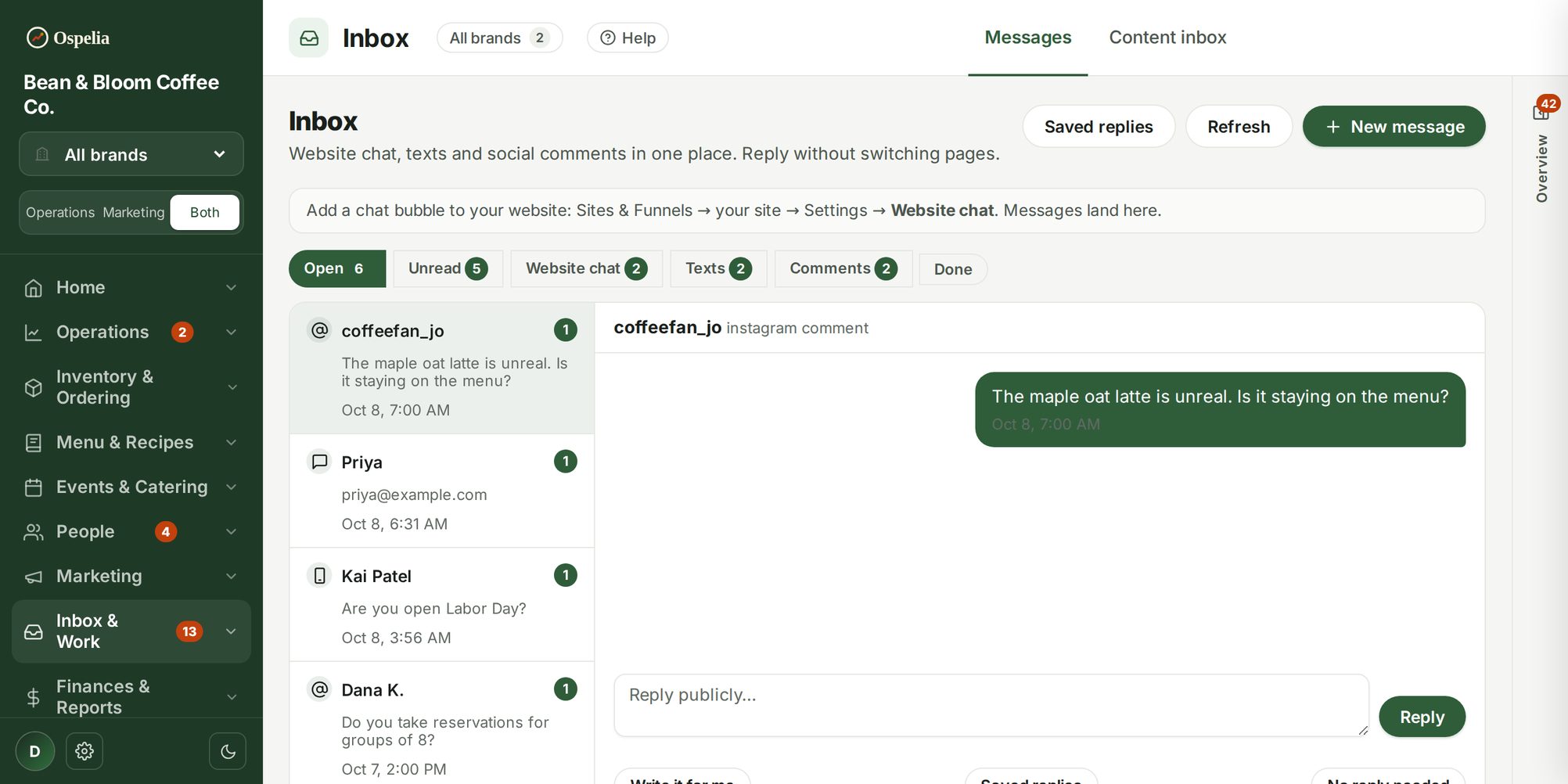The height and width of the screenshot is (784, 1568).
Task: Open the user avatar labeled D
Action: click(35, 751)
